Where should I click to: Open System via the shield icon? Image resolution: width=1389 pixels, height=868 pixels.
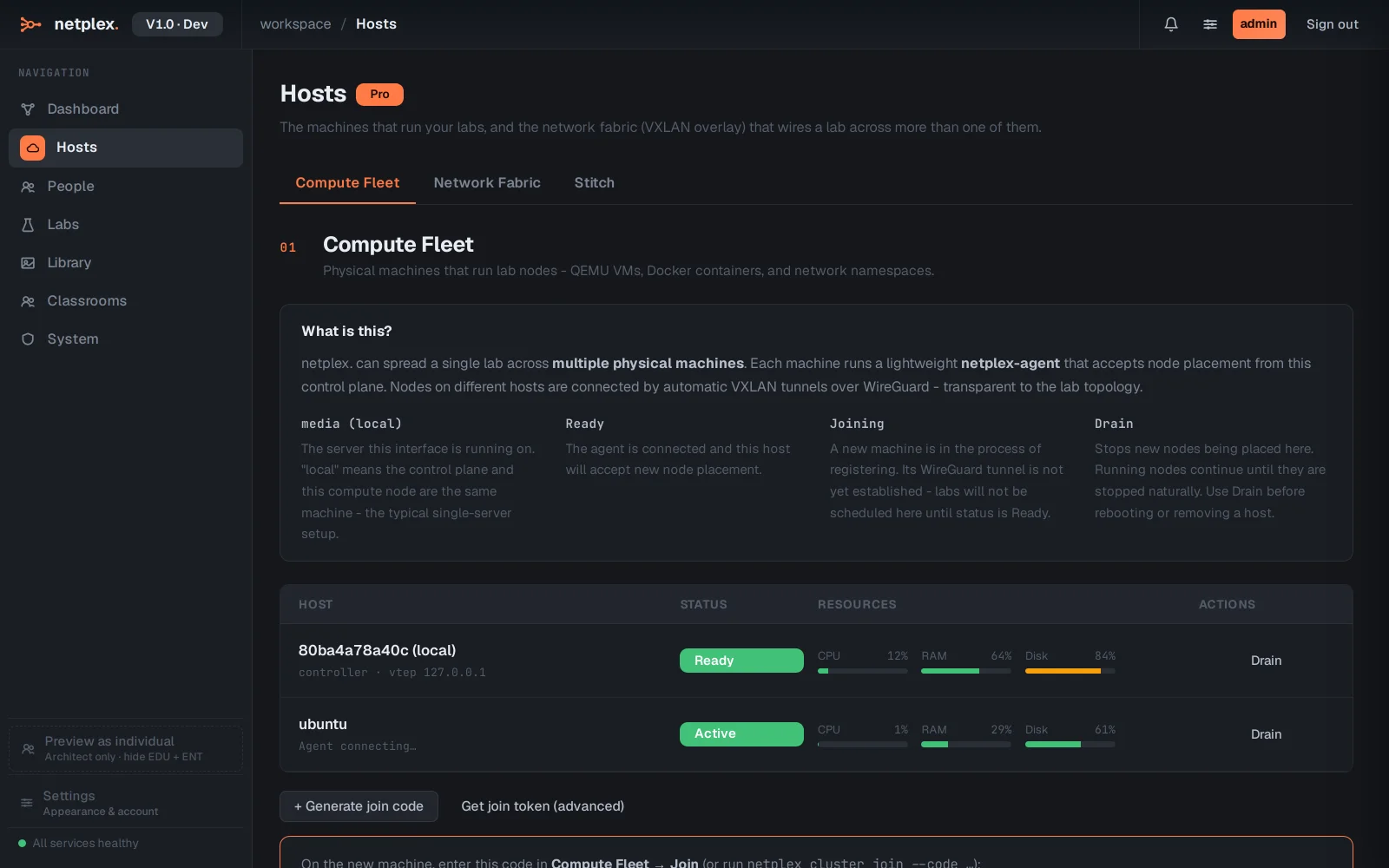click(x=28, y=339)
